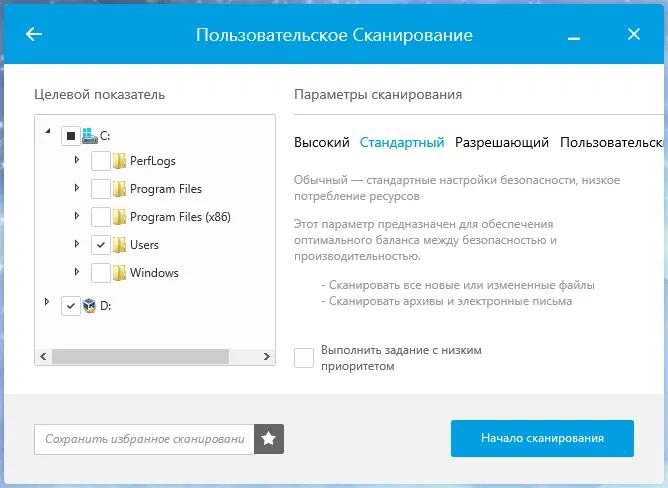
Task: Click the Windows folder icon
Action: [x=119, y=273]
